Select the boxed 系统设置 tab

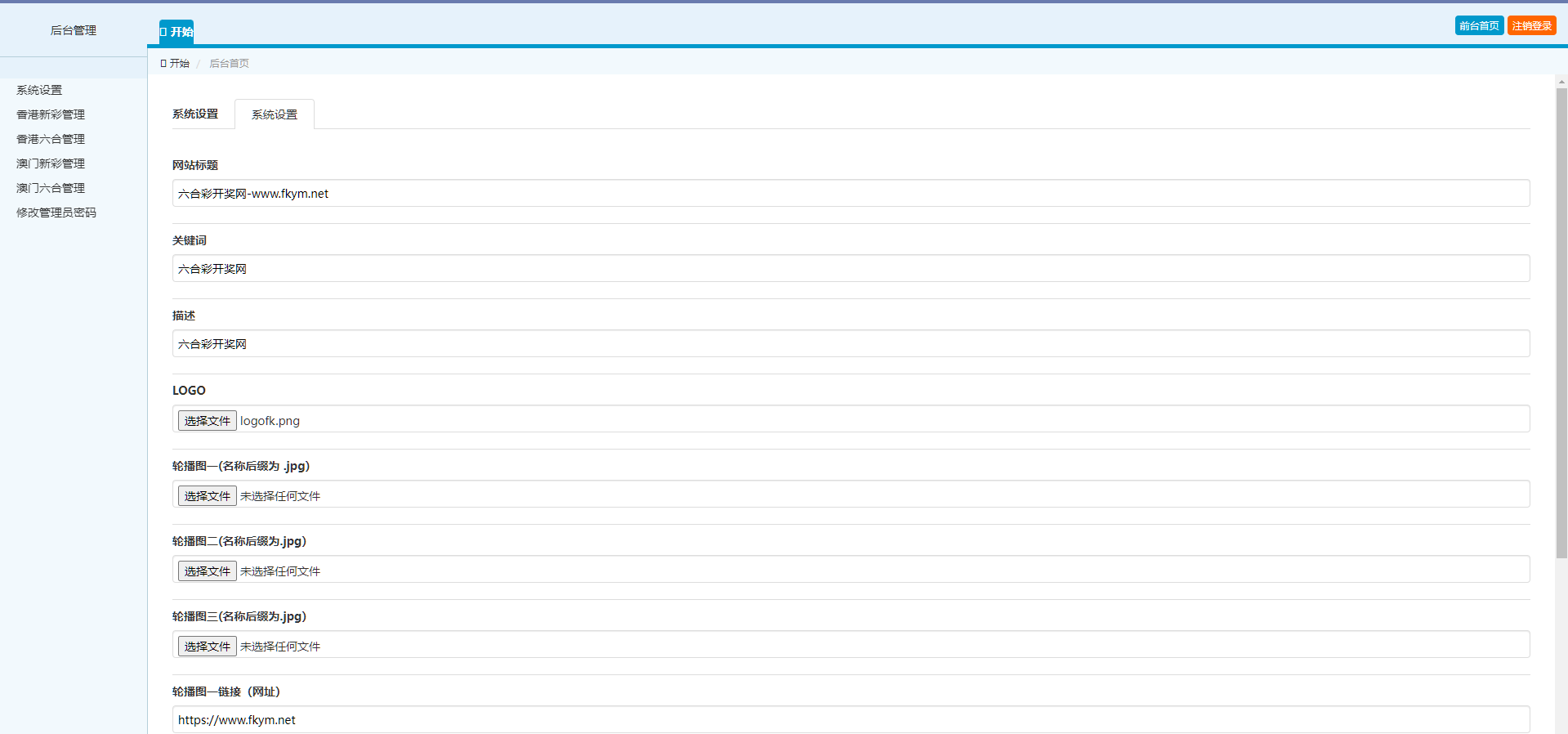tap(275, 114)
